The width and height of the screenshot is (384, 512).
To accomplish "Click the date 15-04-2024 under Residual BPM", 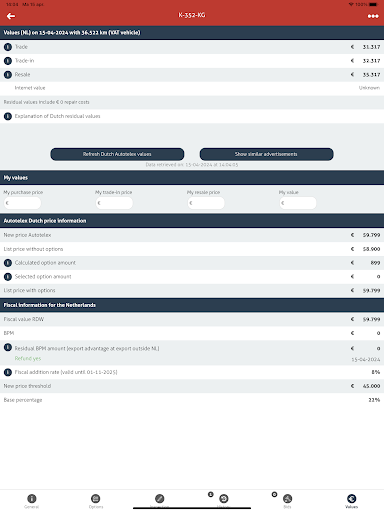I will [366, 359].
